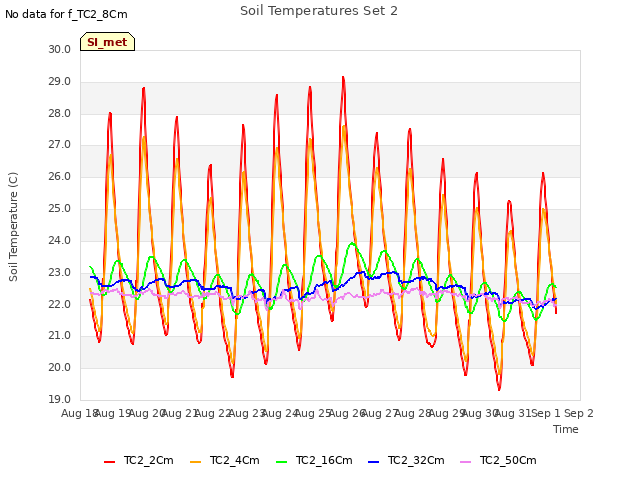Image resolution: width=640 pixels, height=480 pixels.
Task: Click the 24.0 y-axis tick label
Action: [x=60, y=241]
